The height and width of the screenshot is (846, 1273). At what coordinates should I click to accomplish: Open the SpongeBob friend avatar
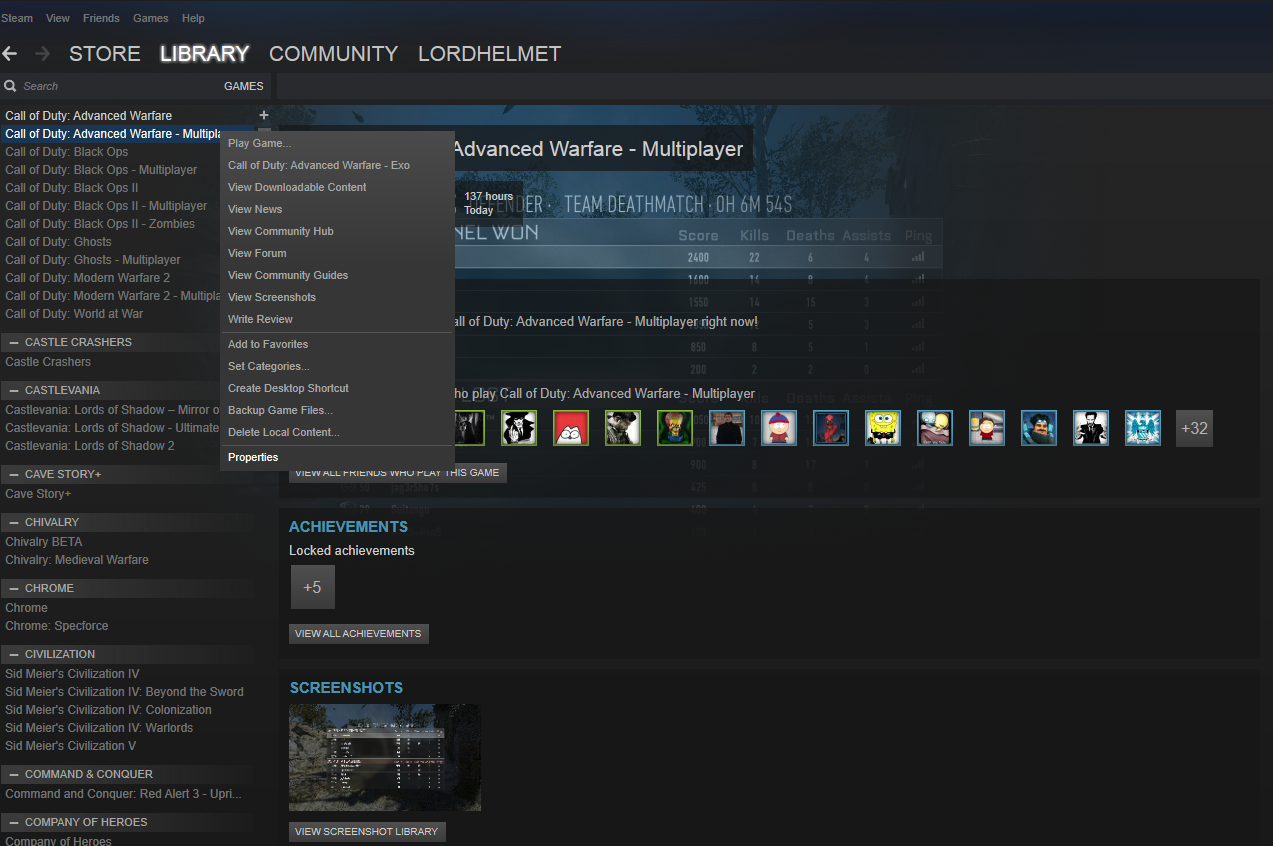click(x=883, y=428)
